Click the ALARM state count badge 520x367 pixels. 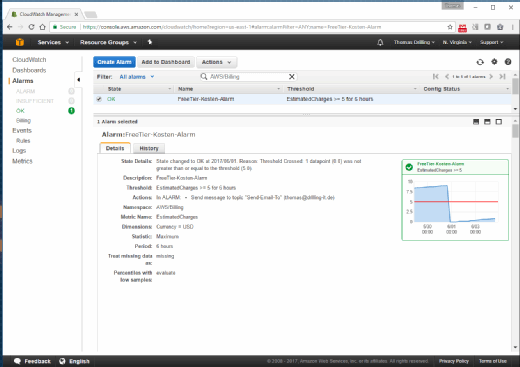point(71,91)
